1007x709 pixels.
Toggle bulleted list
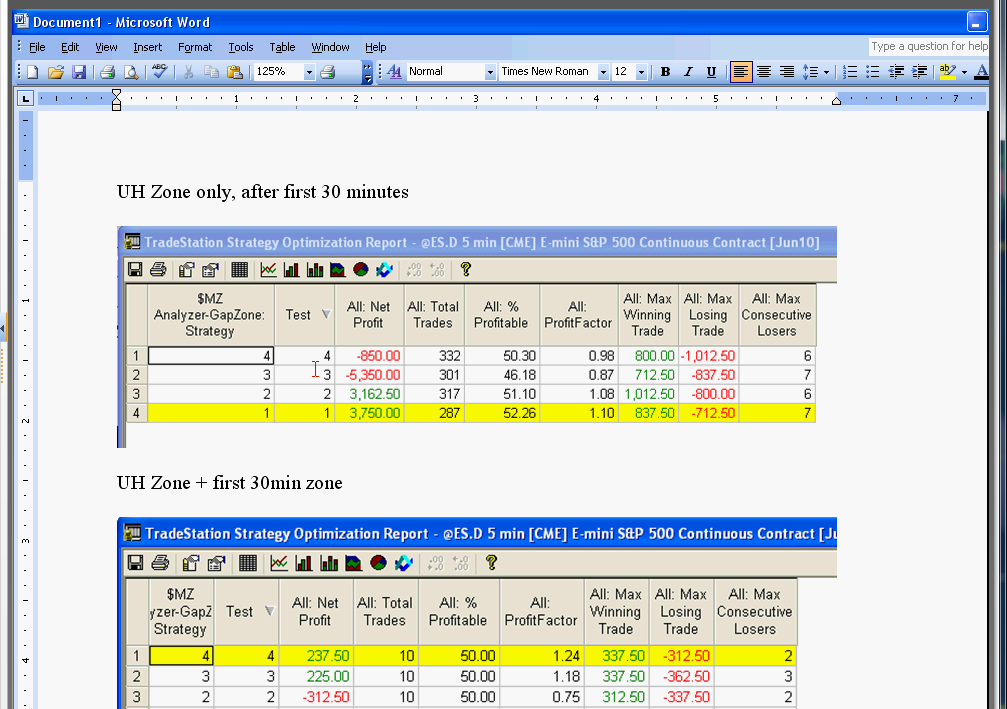(x=873, y=72)
